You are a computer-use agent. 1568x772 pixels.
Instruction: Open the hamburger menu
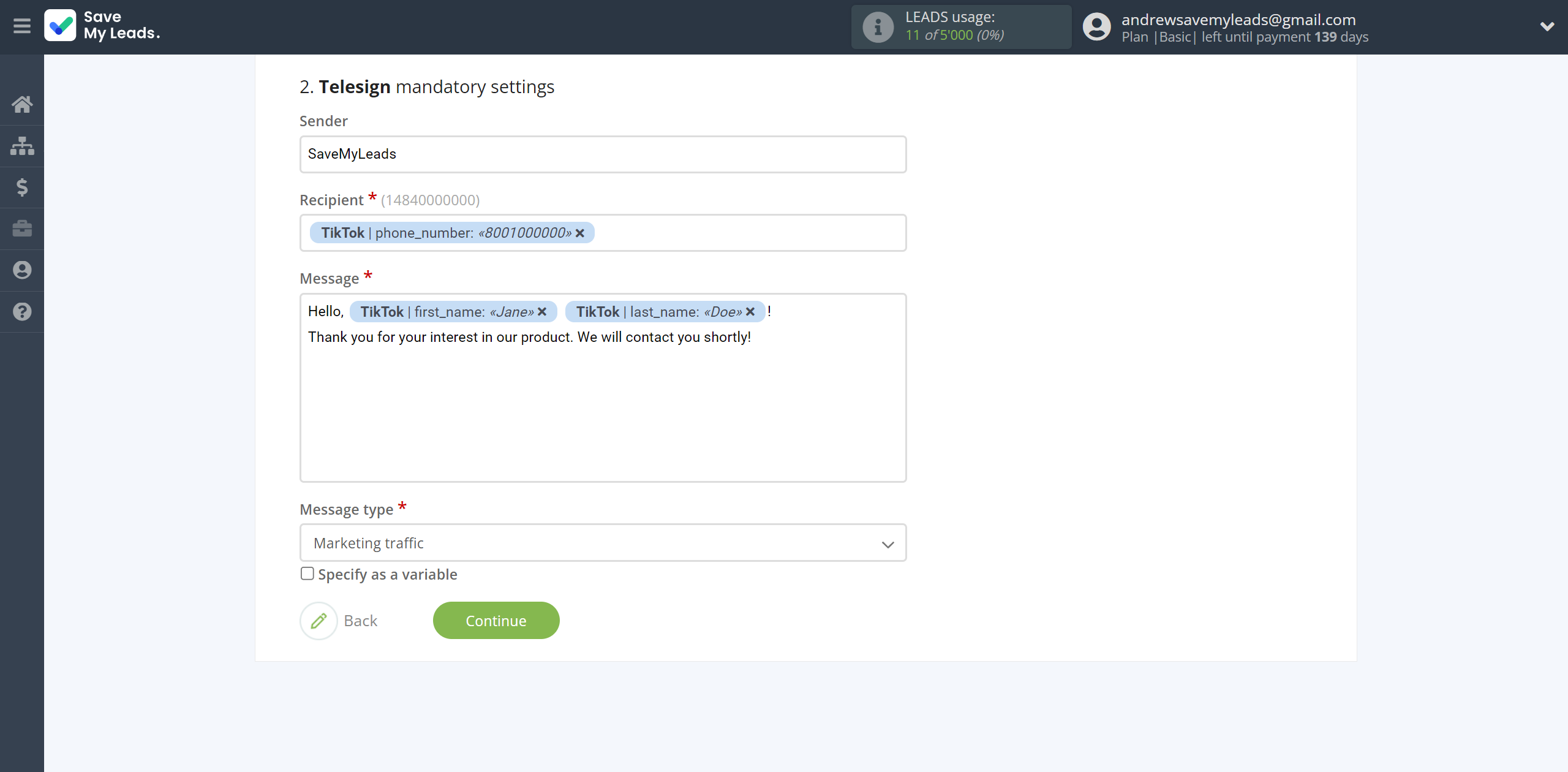(x=22, y=26)
